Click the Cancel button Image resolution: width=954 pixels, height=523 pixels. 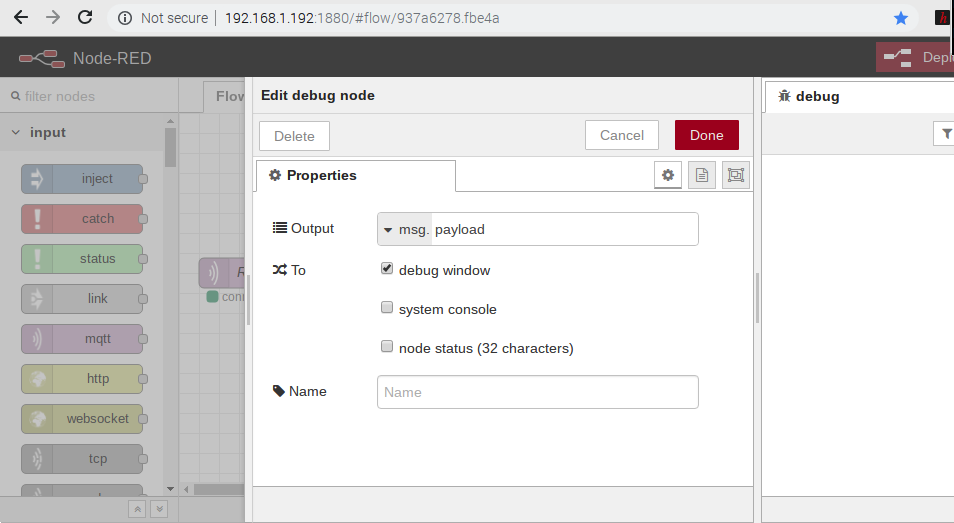(622, 135)
